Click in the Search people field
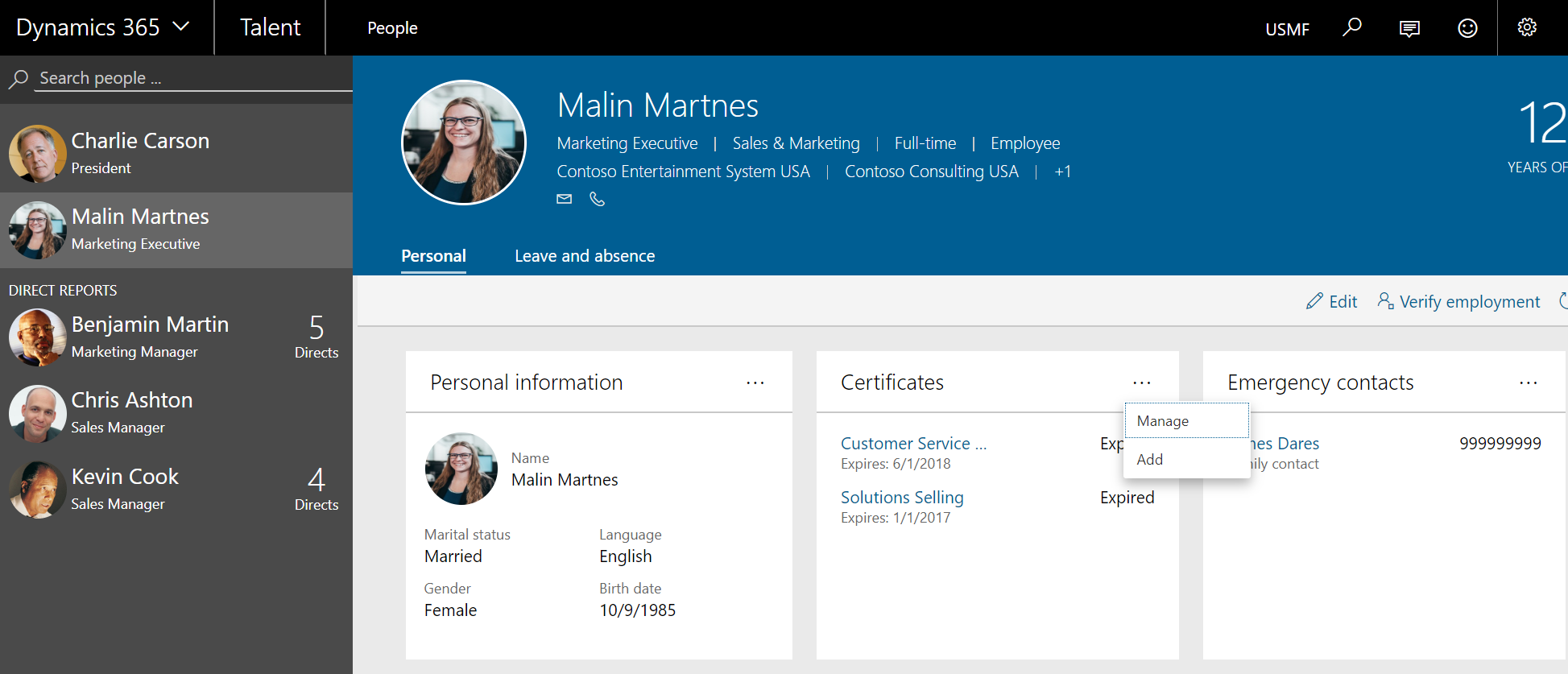The width and height of the screenshot is (1568, 674). 193,78
